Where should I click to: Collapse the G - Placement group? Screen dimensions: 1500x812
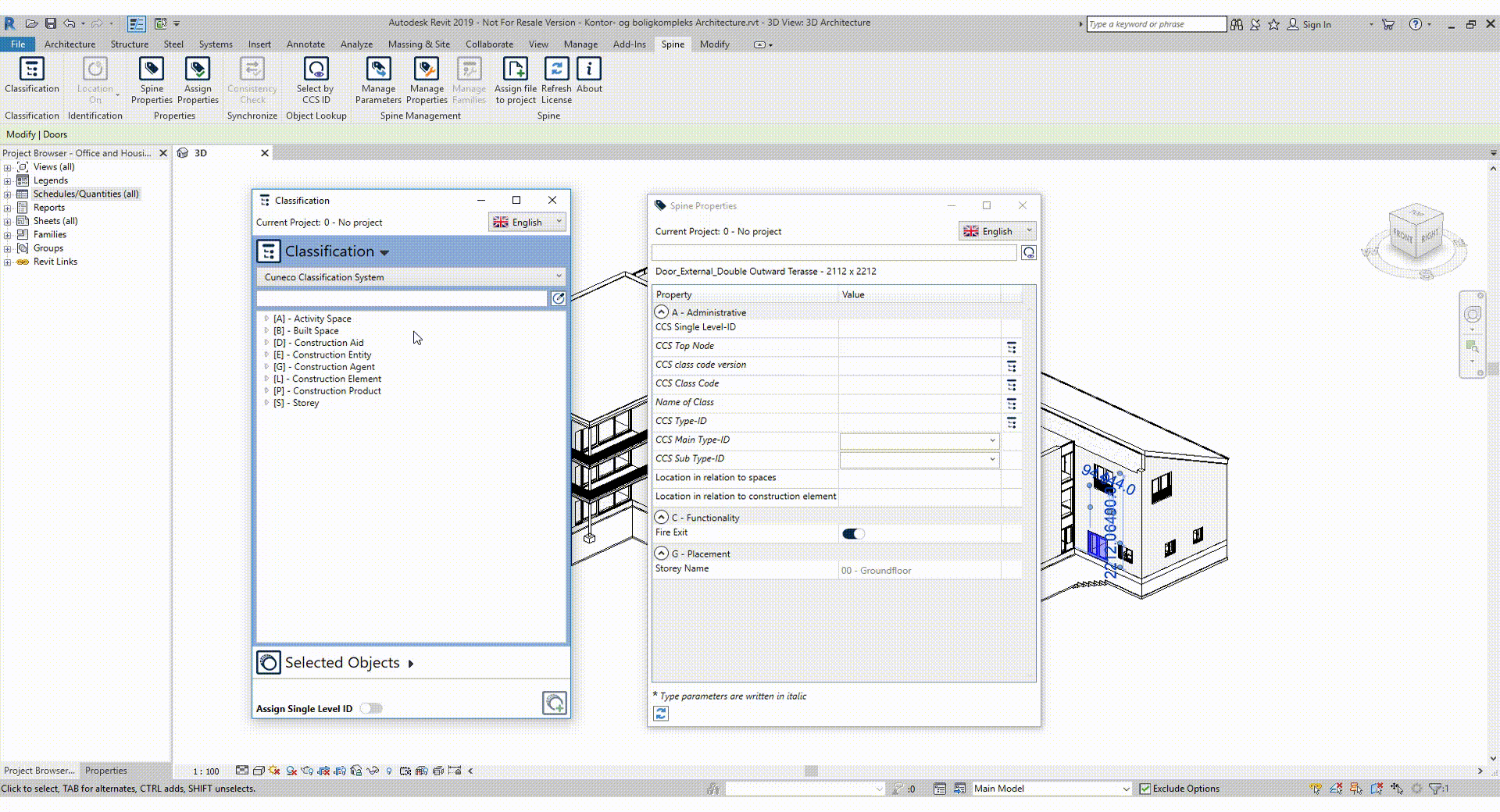(x=662, y=553)
